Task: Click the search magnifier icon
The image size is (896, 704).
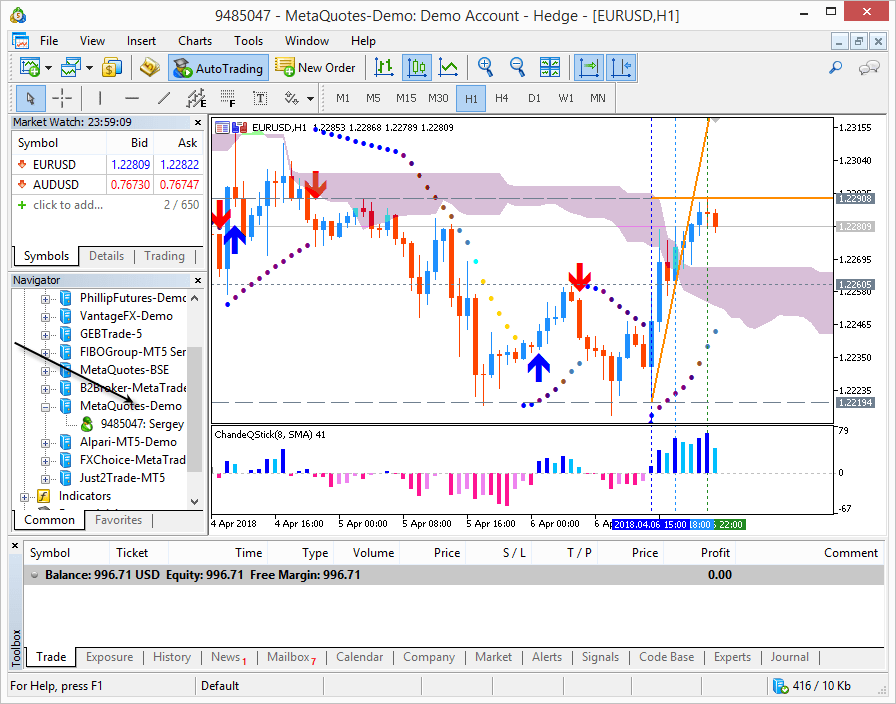Action: point(835,68)
